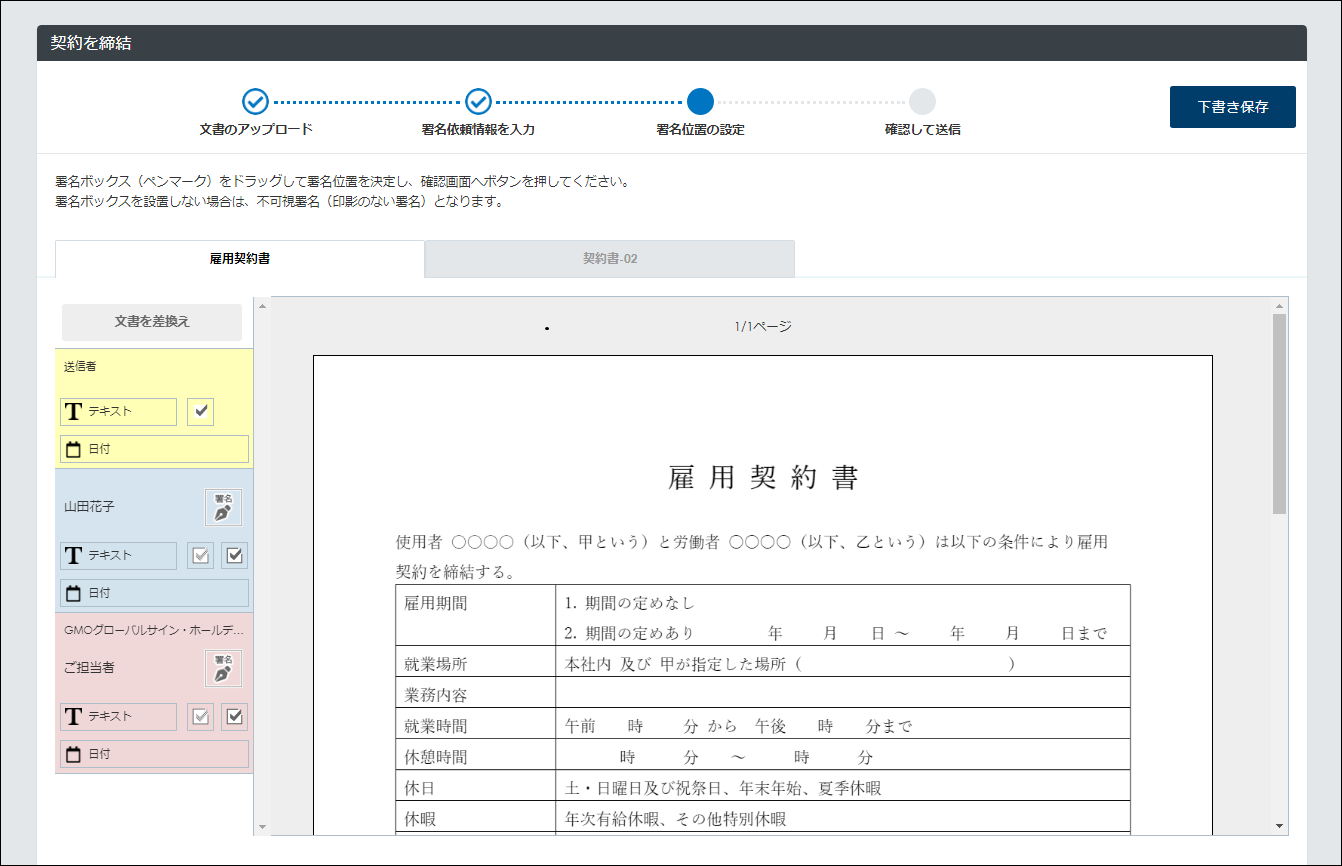Pick the 山田花子 テキスト field box
Screen dimensions: 1342x866
[118, 555]
